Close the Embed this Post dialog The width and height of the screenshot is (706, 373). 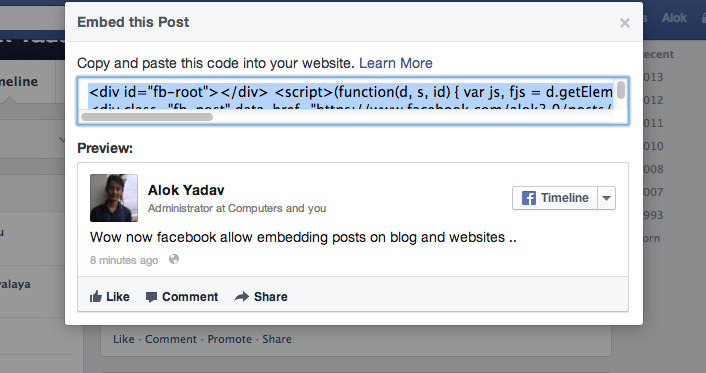625,23
